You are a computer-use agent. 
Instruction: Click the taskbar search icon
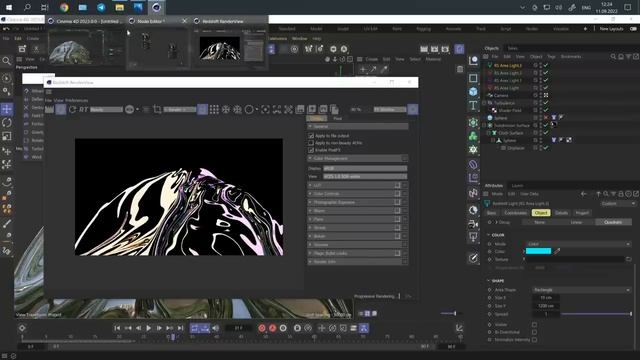point(27,7)
